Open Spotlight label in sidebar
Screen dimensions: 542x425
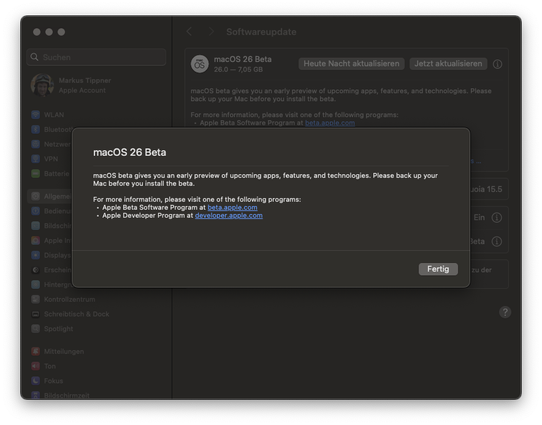(58, 329)
